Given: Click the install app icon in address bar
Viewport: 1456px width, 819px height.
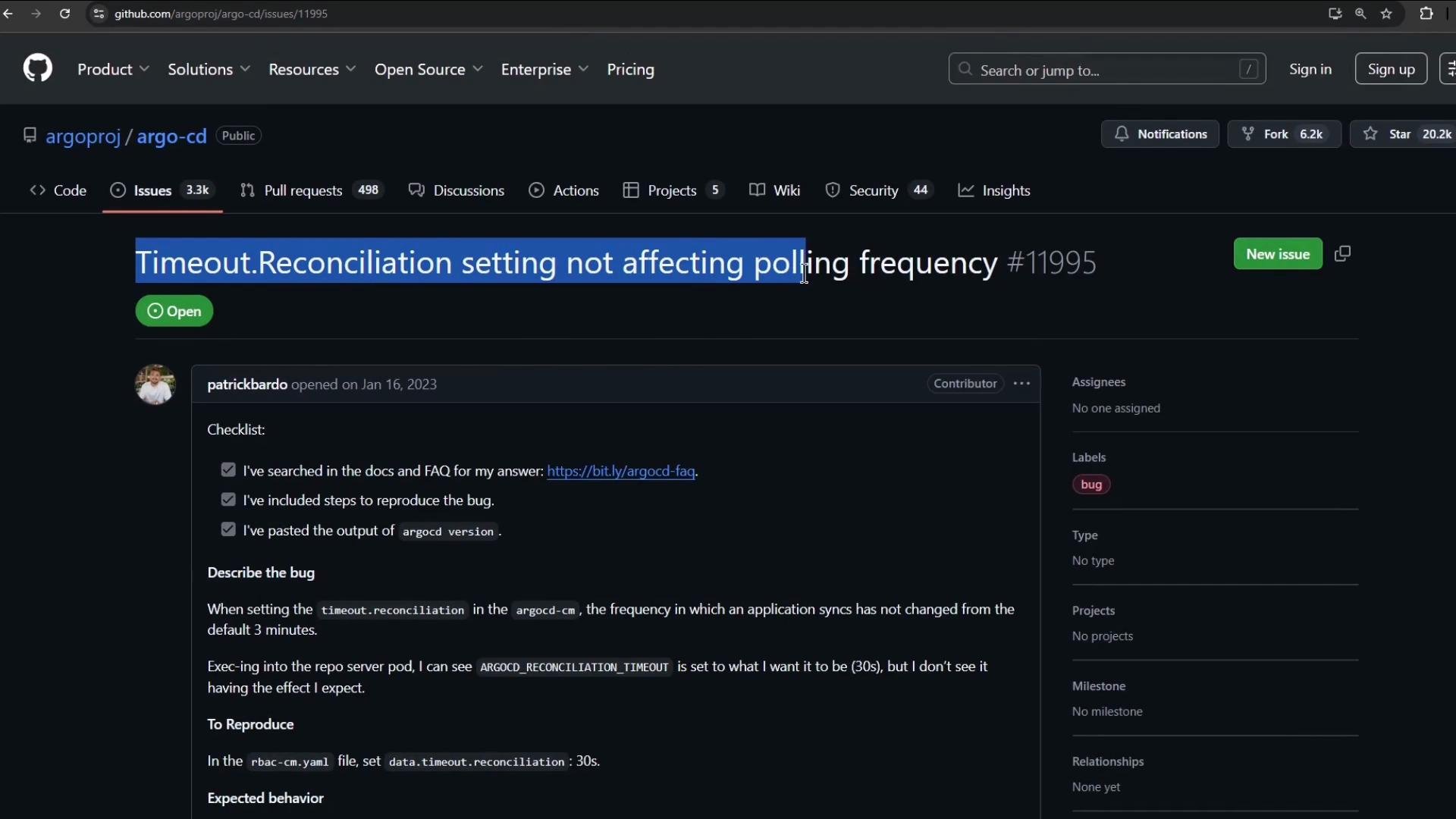Looking at the screenshot, I should click(x=1335, y=14).
